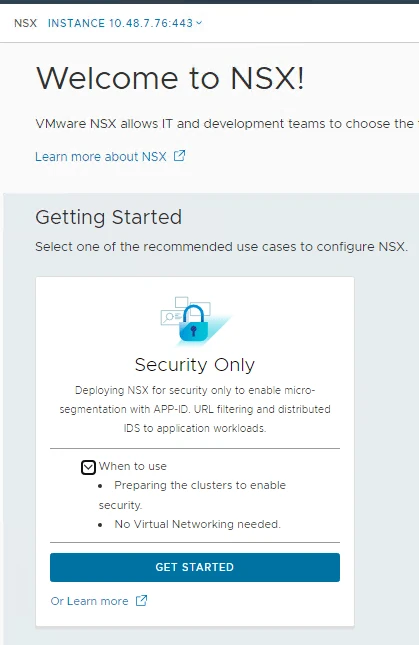Select the Security Only card title
The width and height of the screenshot is (419, 645).
pos(195,365)
